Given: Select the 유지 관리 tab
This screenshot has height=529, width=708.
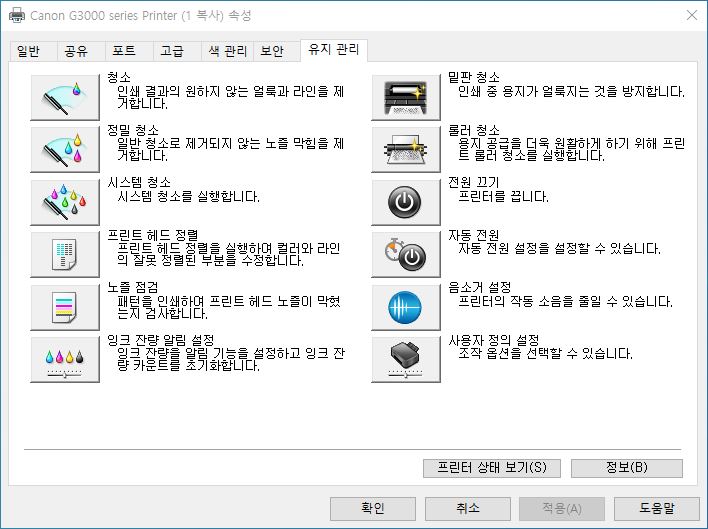Looking at the screenshot, I should point(334,49).
